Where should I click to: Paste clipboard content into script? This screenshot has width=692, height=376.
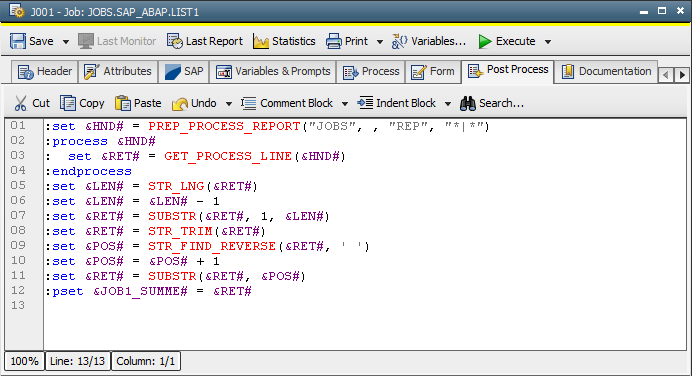(138, 103)
